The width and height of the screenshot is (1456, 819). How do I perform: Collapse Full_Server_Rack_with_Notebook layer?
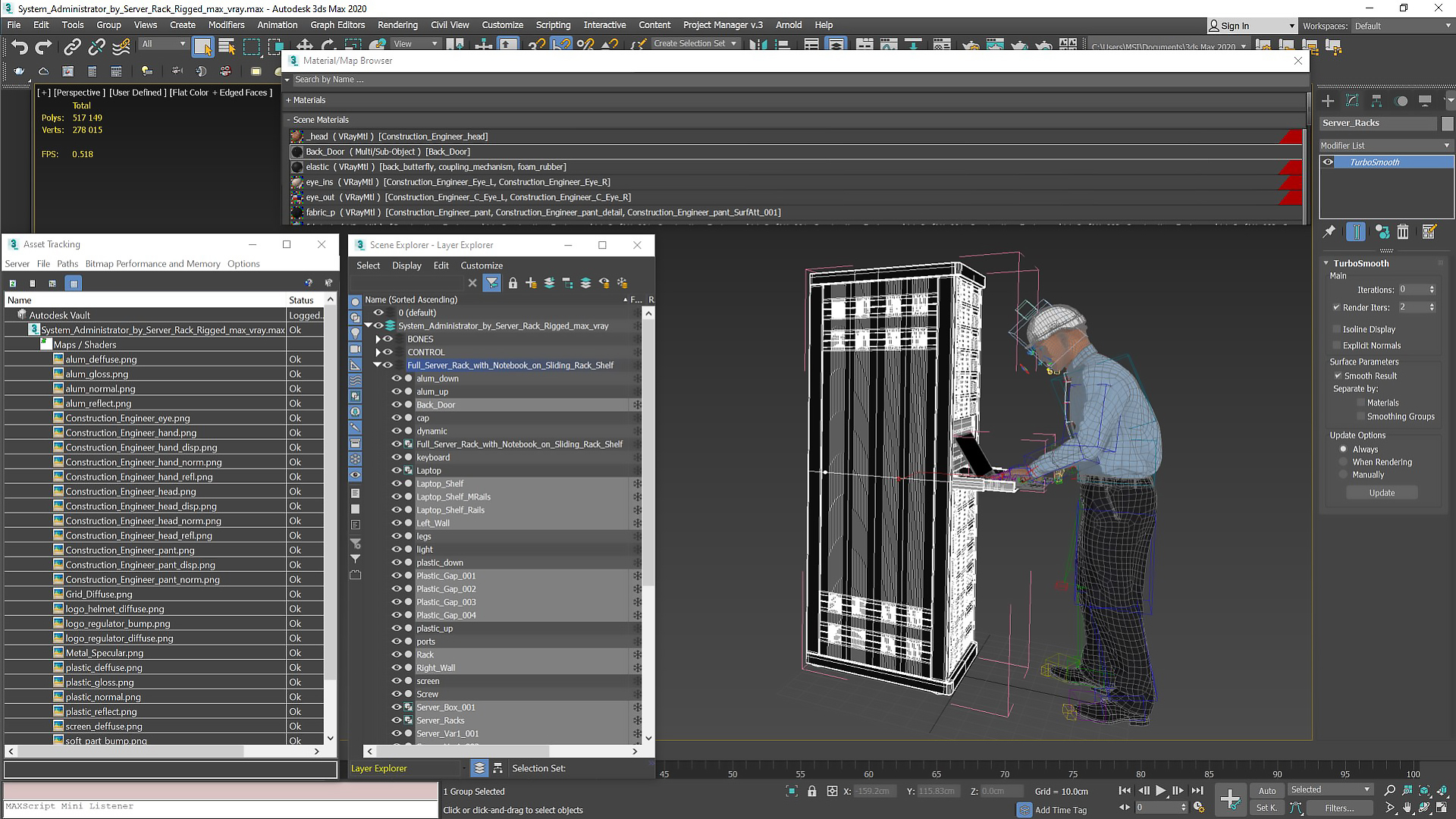point(377,365)
